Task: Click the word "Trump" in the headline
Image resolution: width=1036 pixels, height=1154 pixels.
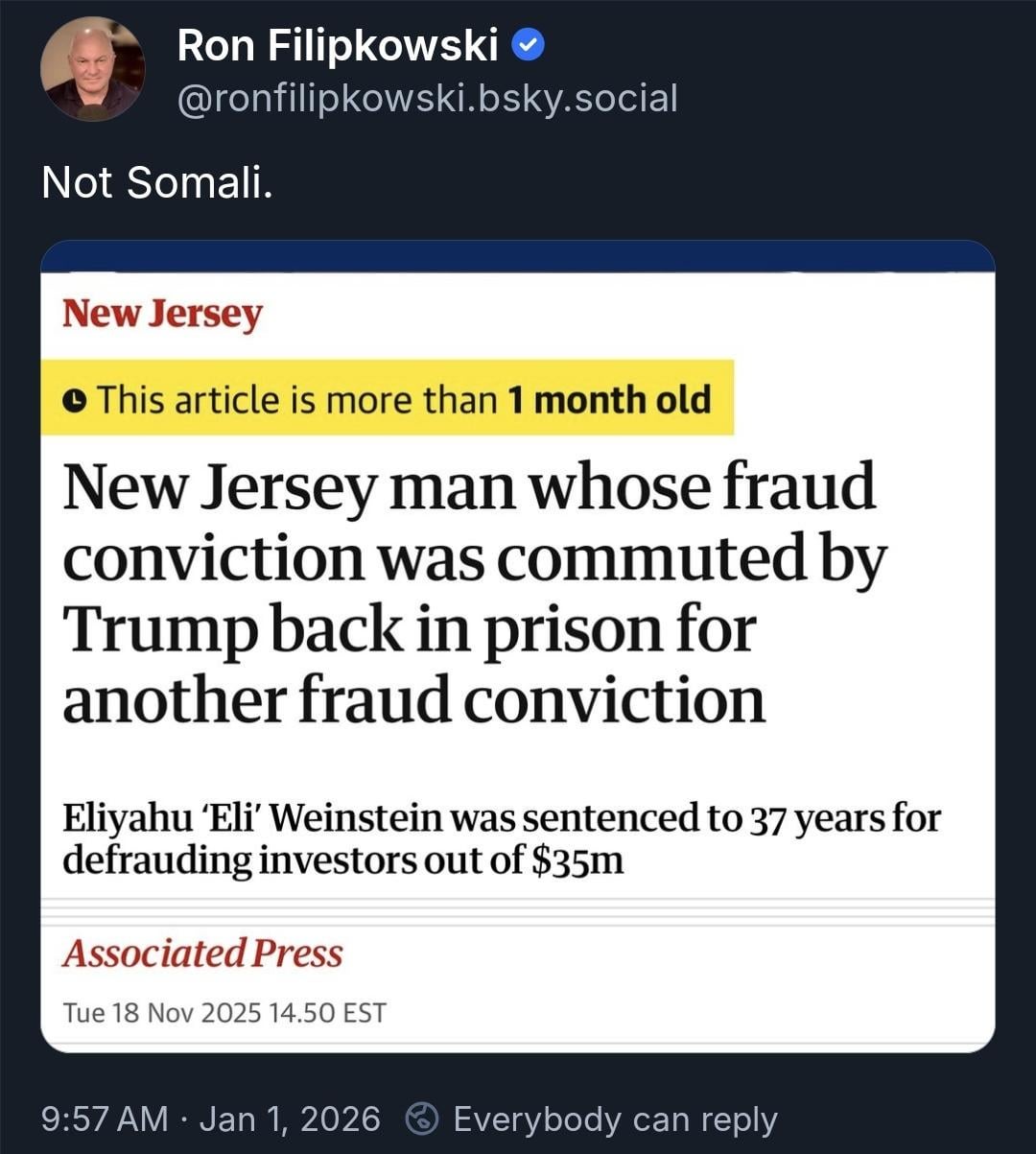Action: (159, 631)
